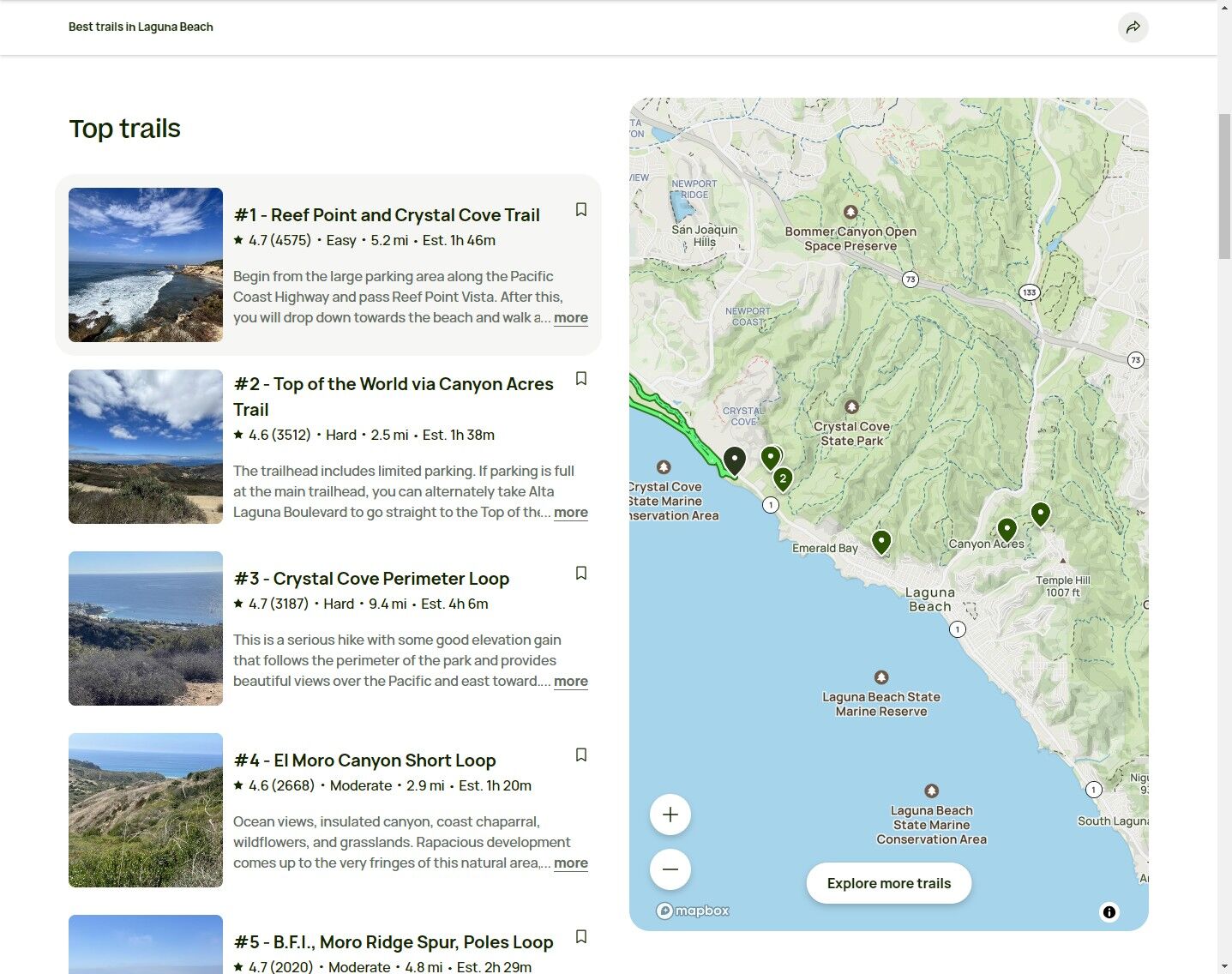
Task: Open '#4 - El Moro Canyon Short Loop'
Action: click(364, 761)
